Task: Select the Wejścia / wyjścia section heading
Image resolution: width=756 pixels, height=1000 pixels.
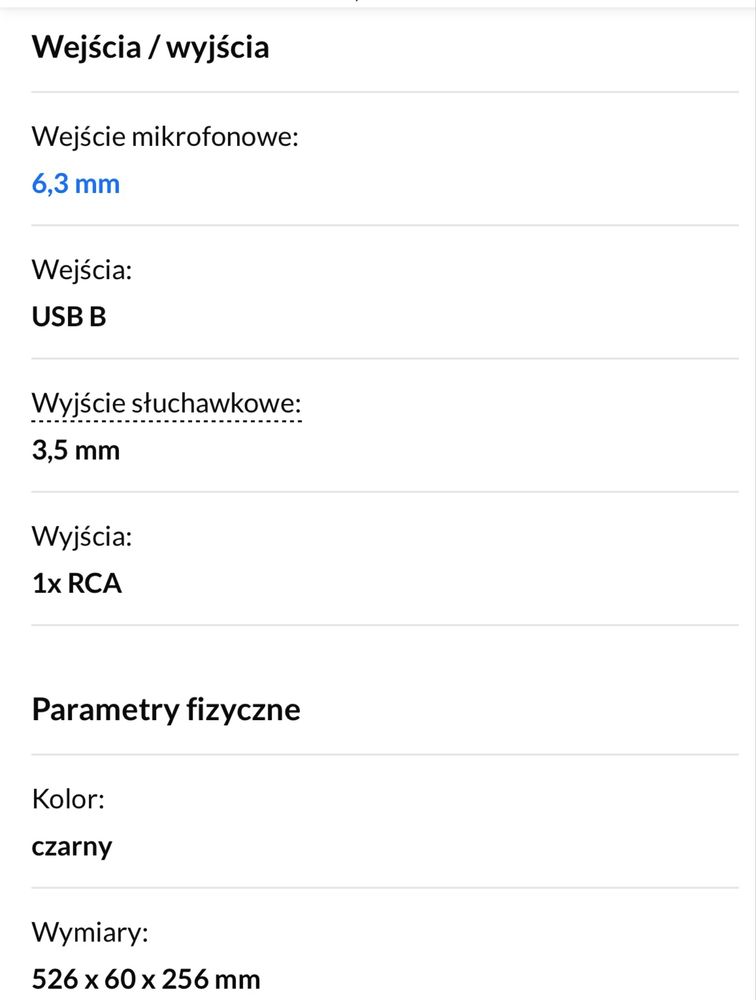Action: coord(151,48)
